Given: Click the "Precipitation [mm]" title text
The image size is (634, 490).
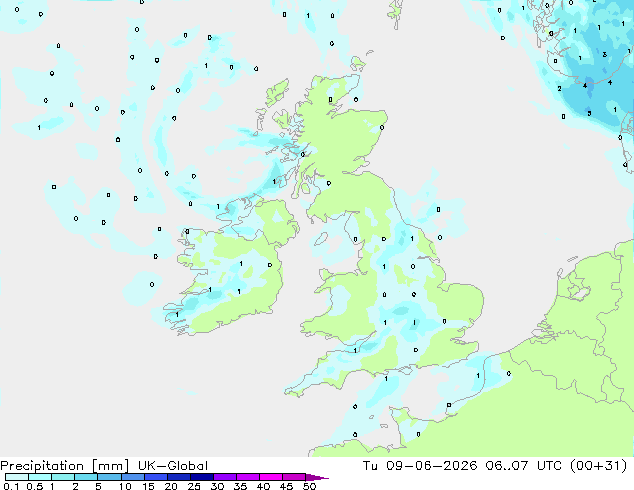Looking at the screenshot, I should pyautogui.click(x=65, y=466).
